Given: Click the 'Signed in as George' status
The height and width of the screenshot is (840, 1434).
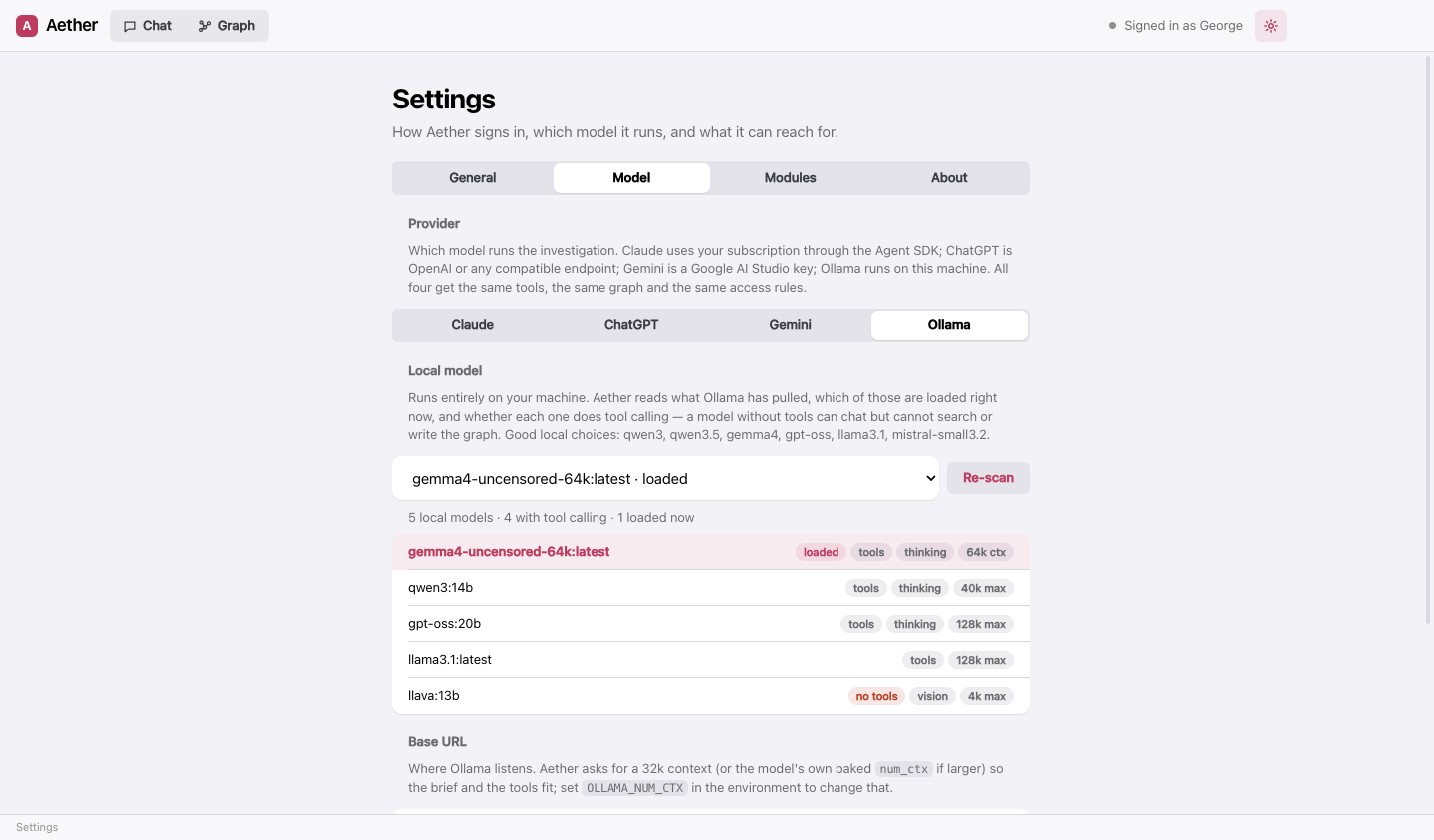Looking at the screenshot, I should 1176,26.
